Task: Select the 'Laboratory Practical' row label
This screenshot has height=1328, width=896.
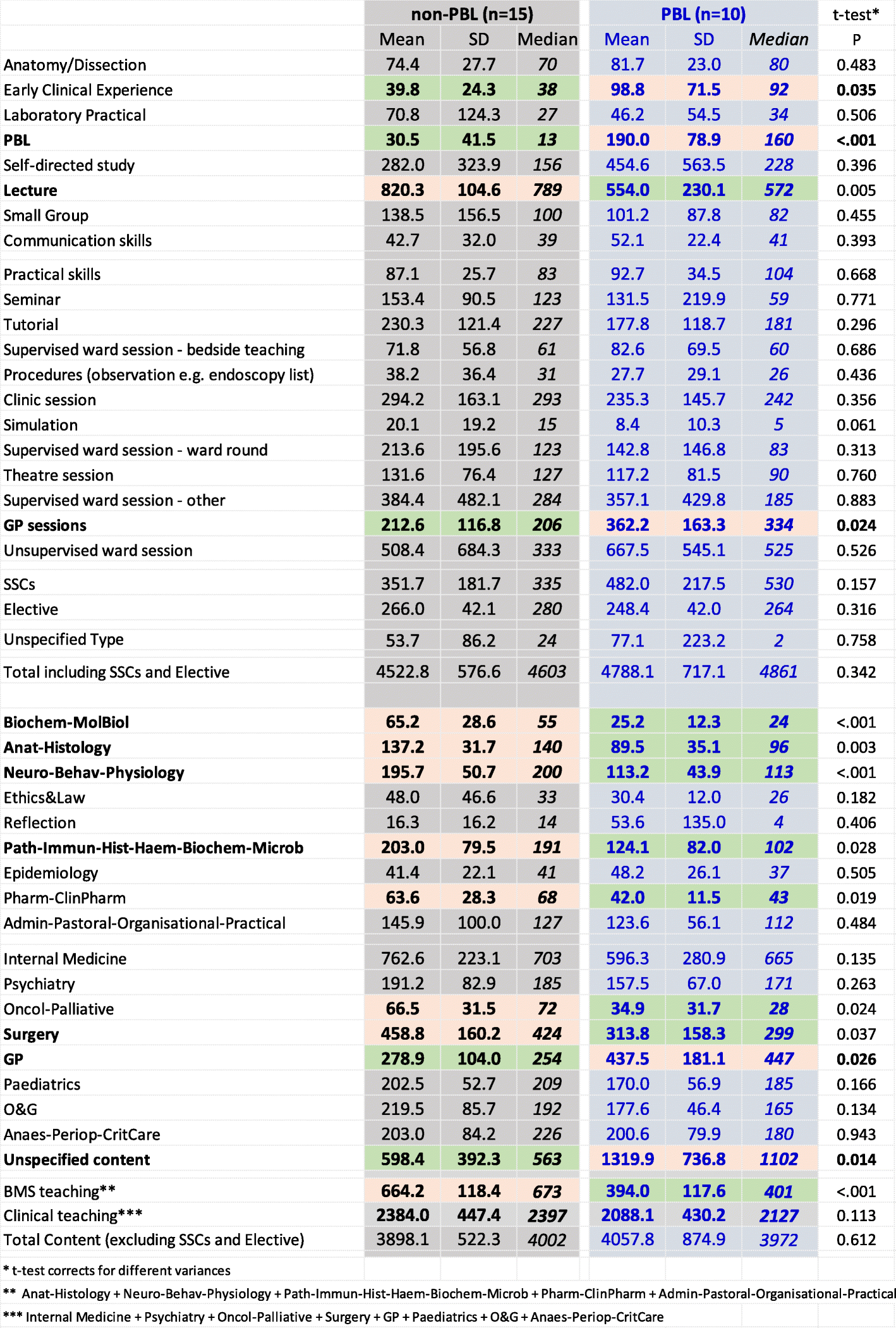Action: (x=75, y=115)
